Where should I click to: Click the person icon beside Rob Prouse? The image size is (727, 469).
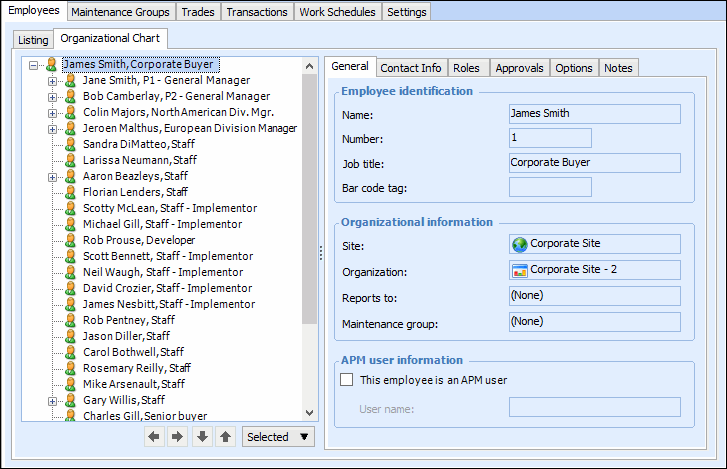[x=71, y=240]
